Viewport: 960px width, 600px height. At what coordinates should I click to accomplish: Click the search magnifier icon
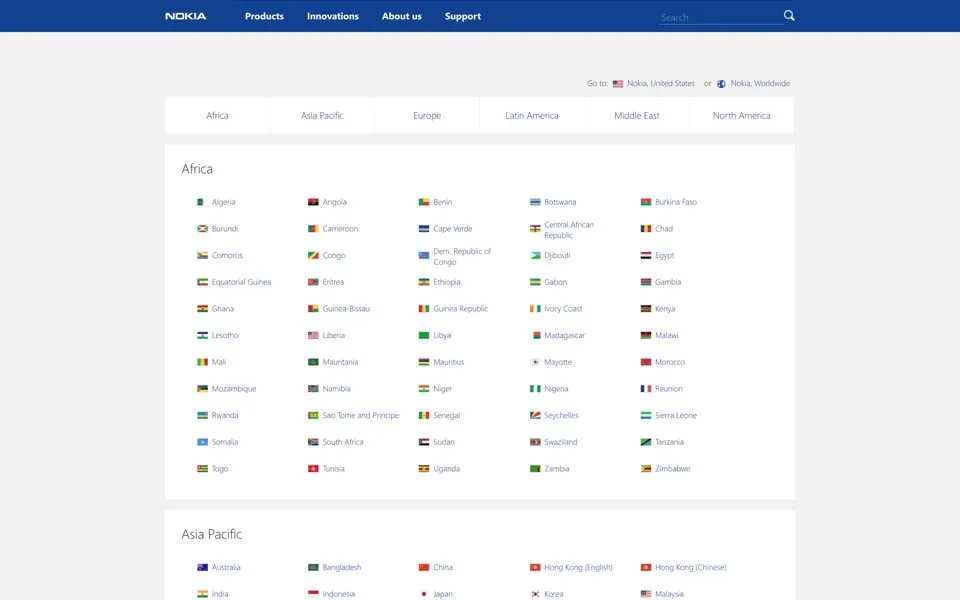pyautogui.click(x=789, y=15)
